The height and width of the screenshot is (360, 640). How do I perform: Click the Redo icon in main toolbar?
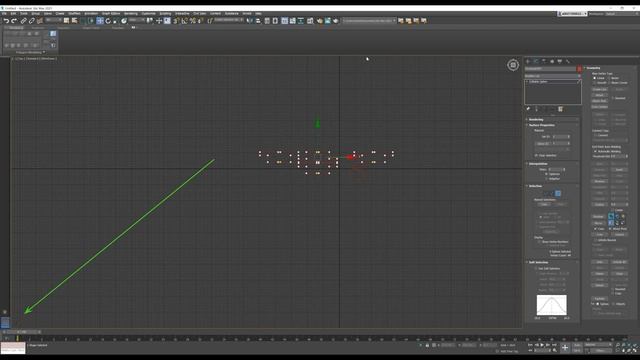click(14, 20)
